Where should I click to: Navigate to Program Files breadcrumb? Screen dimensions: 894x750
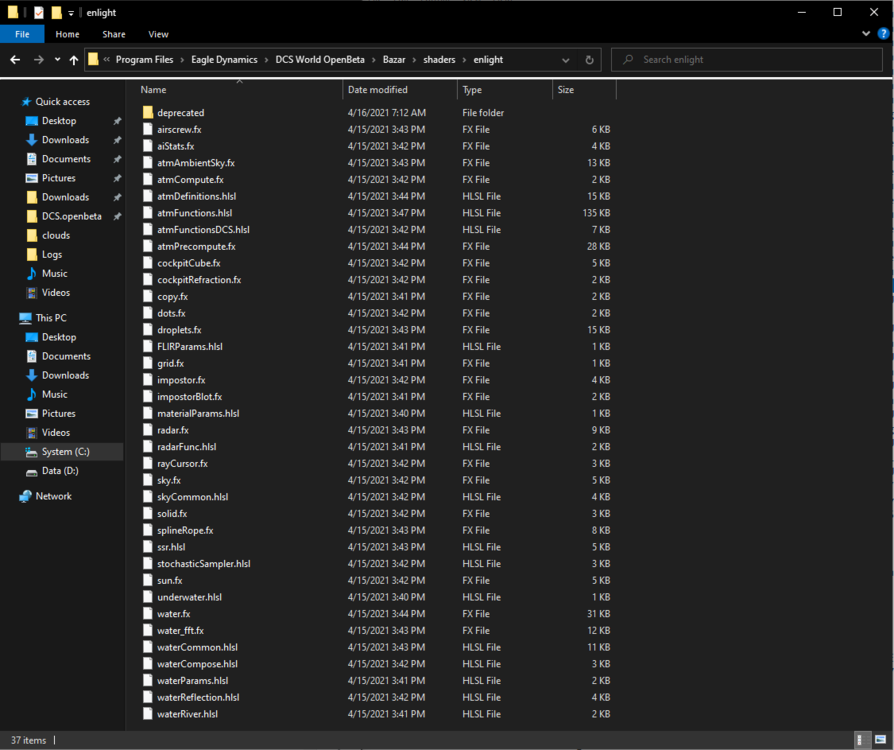pyautogui.click(x=144, y=59)
